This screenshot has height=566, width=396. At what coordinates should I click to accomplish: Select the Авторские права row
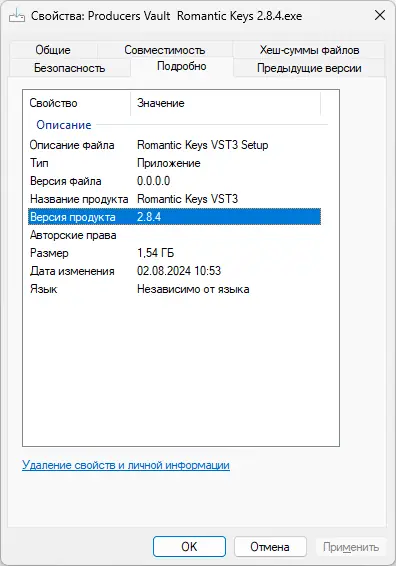click(x=174, y=235)
